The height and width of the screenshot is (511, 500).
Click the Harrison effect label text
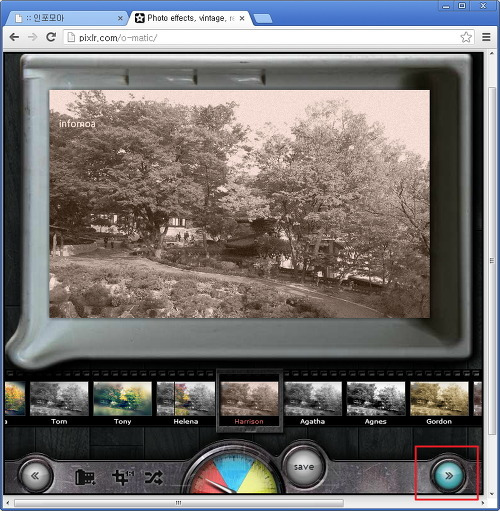(x=249, y=421)
